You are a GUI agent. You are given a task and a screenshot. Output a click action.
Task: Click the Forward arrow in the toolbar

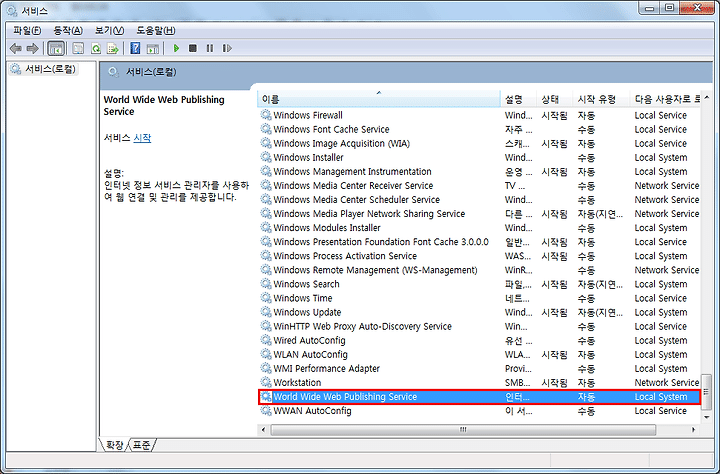32,48
